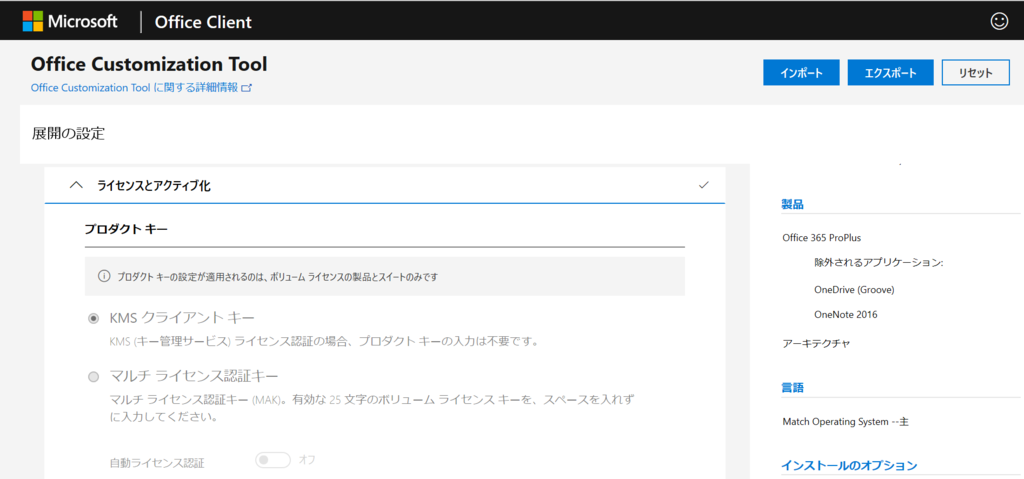This screenshot has height=479, width=1024.
Task: Click the マルチ ライセンス認証キー (MAK) description text
Action: [372, 406]
